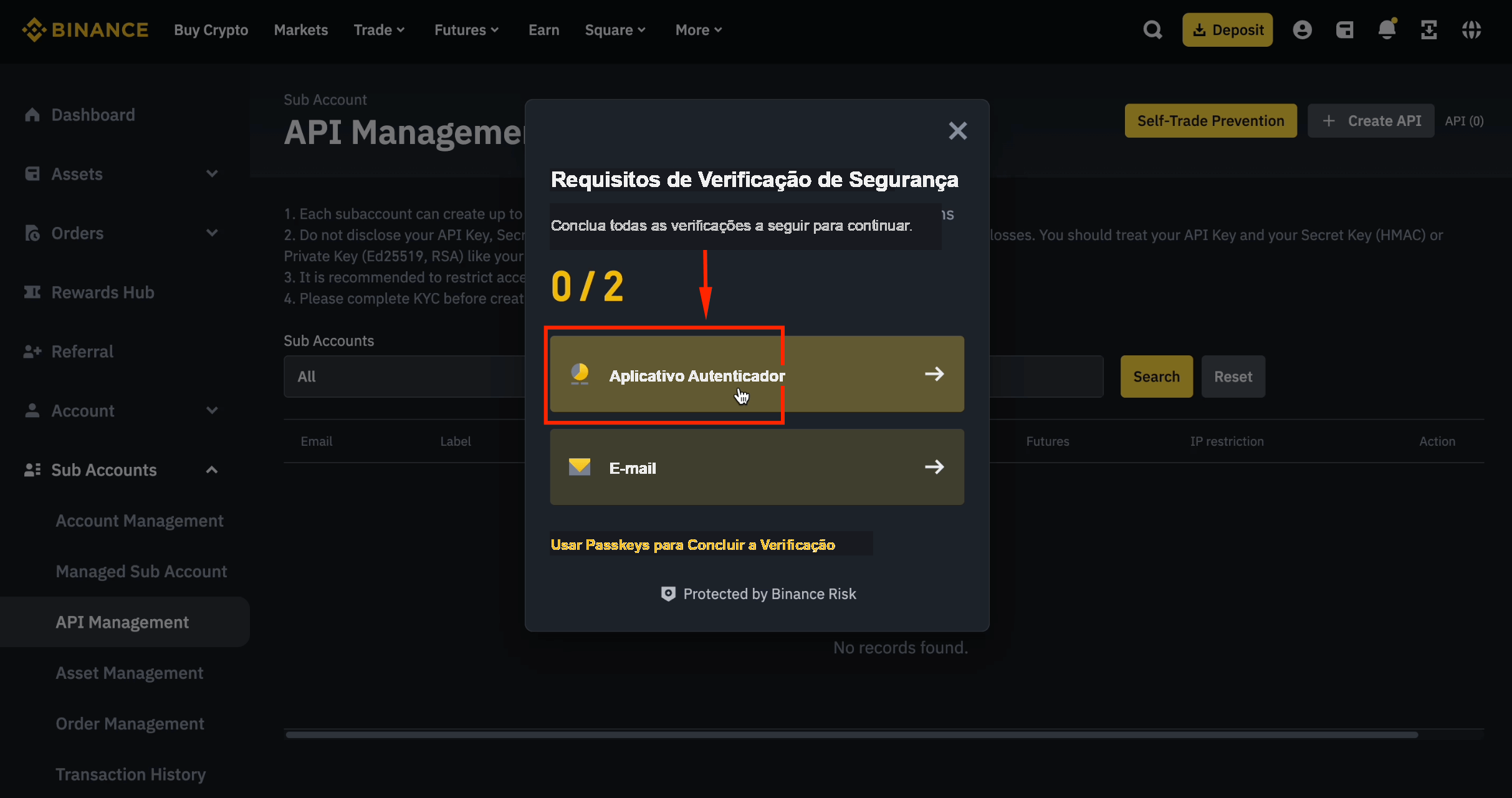This screenshot has height=798, width=1512.
Task: Click the arrow on Aplicativo Autenticador row
Action: pos(934,374)
